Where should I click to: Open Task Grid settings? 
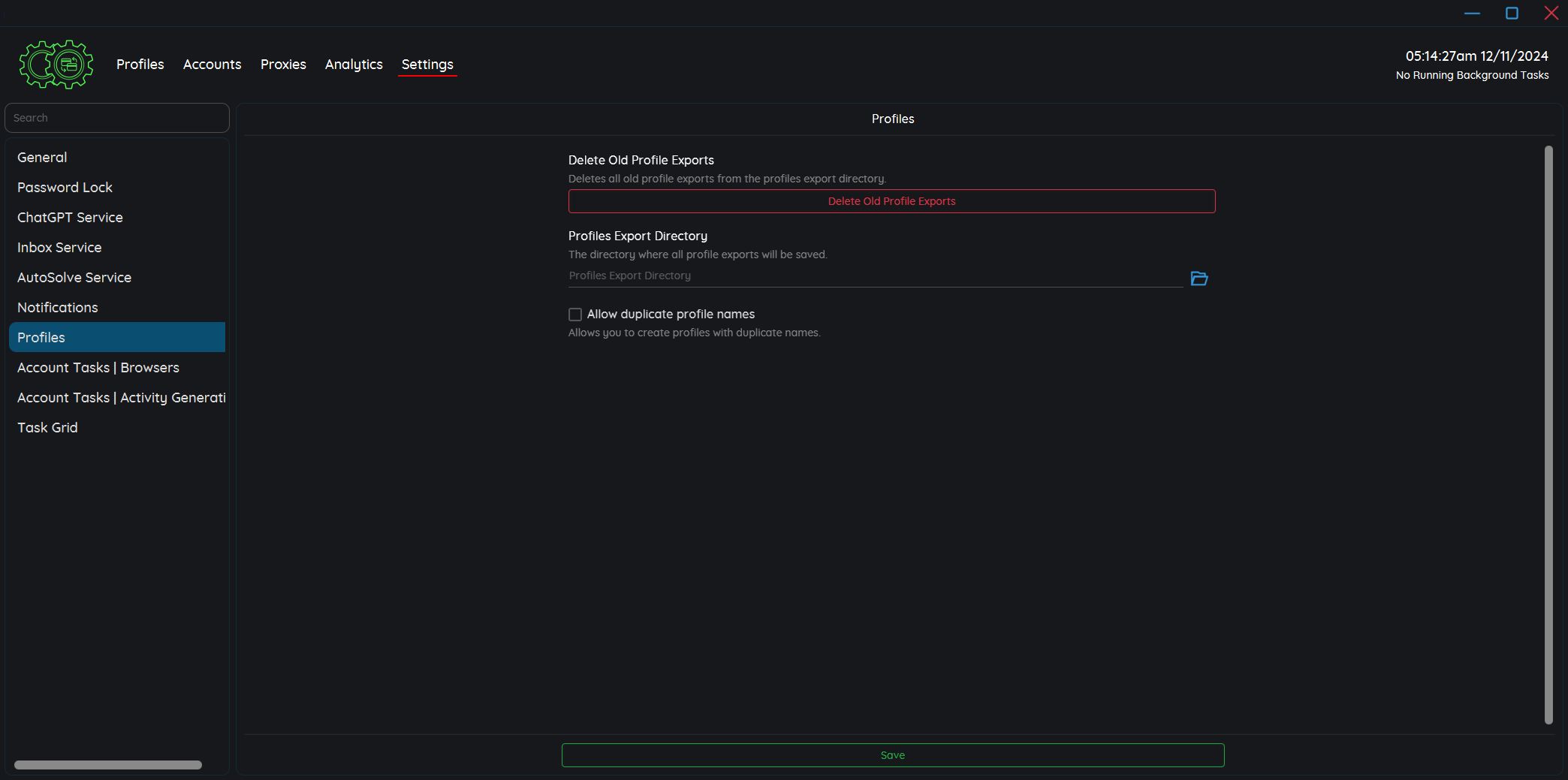click(x=47, y=428)
